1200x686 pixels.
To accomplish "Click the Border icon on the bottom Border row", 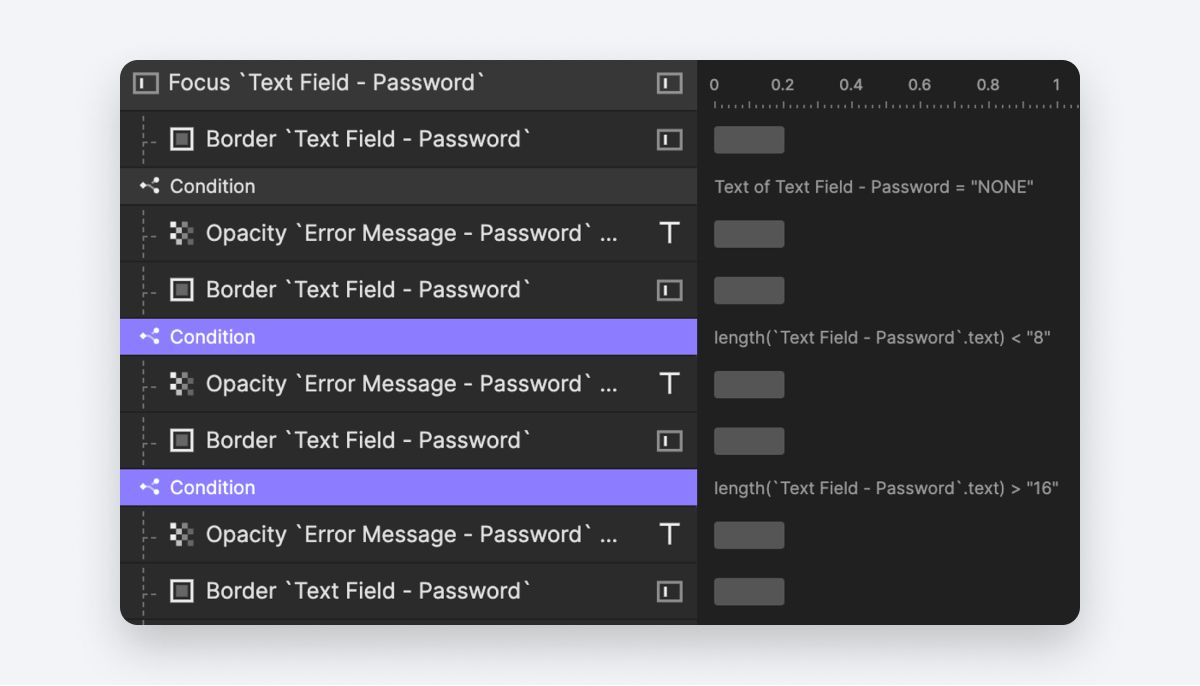I will tap(181, 591).
